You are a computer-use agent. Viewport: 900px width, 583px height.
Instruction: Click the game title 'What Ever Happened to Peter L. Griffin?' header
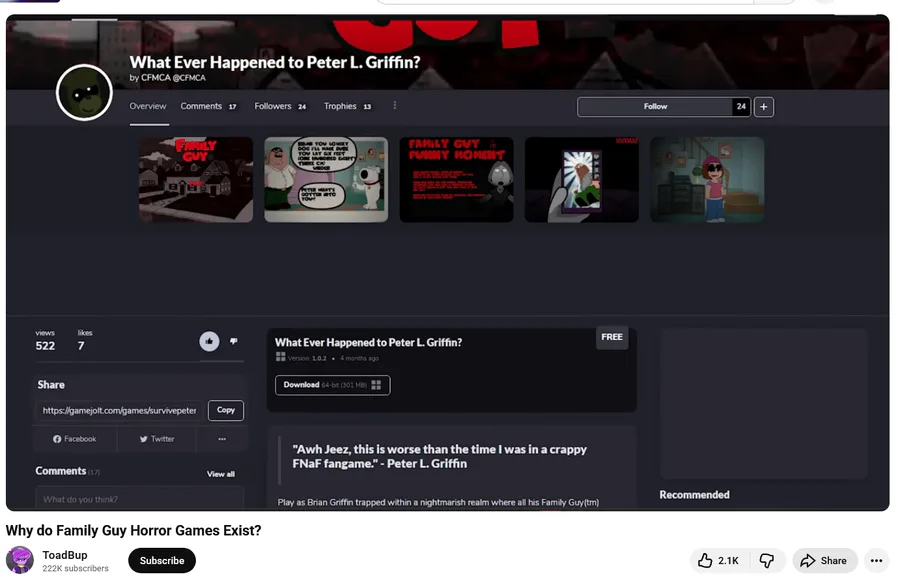(274, 62)
